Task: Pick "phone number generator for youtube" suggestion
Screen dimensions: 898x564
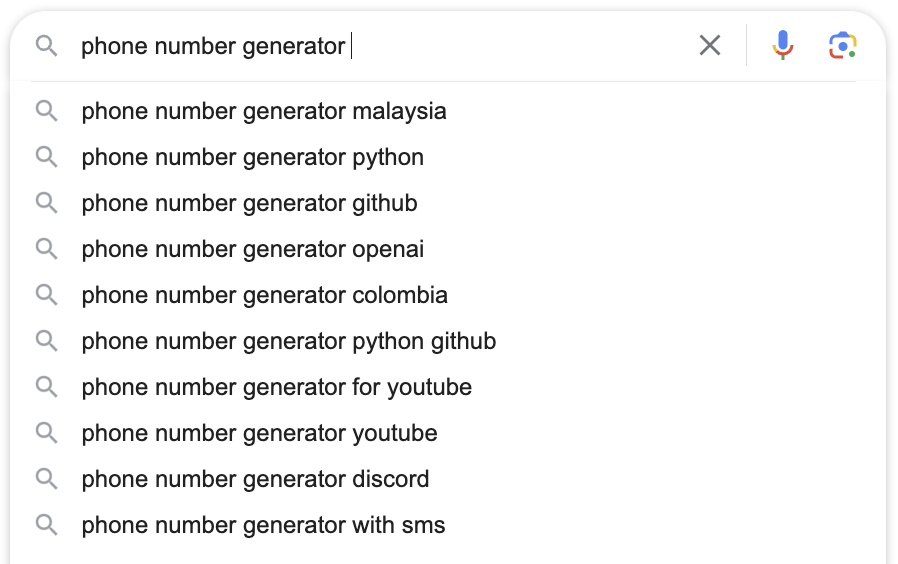Action: [277, 387]
